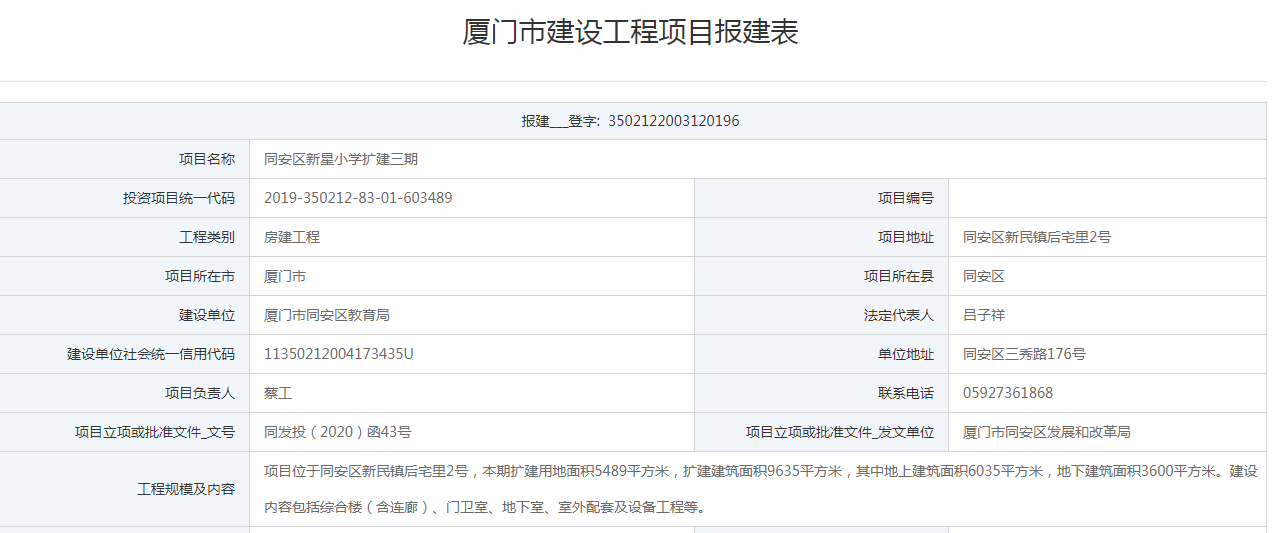The height and width of the screenshot is (533, 1276).
Task: Select document number 同发投（2020）函43号
Action: coord(338,432)
